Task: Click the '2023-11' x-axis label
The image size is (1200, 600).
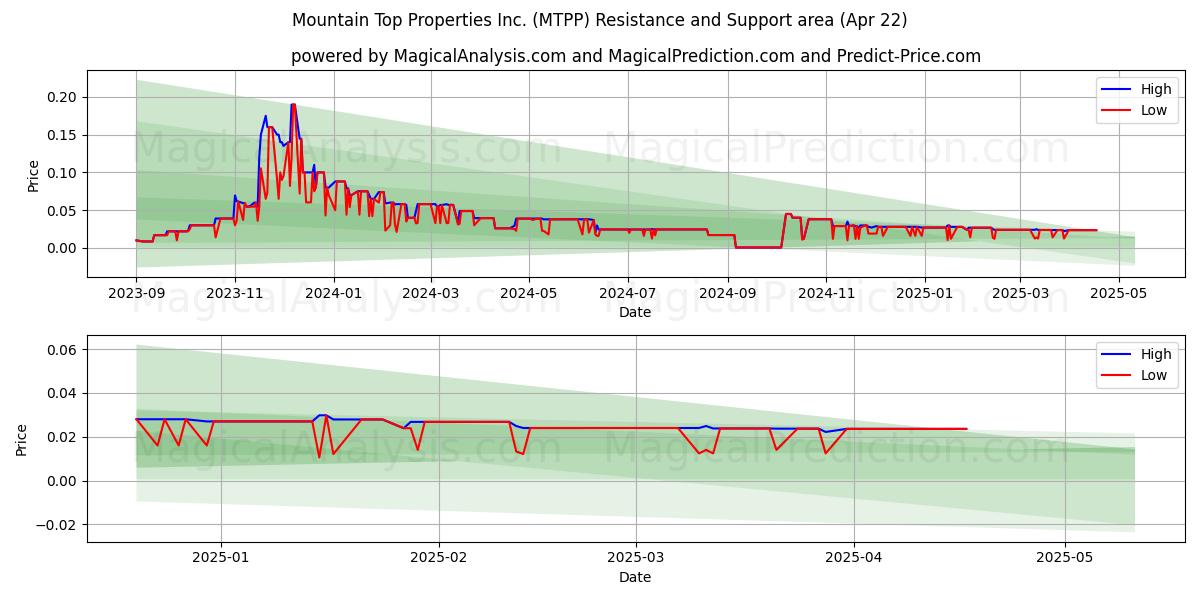Action: 235,294
